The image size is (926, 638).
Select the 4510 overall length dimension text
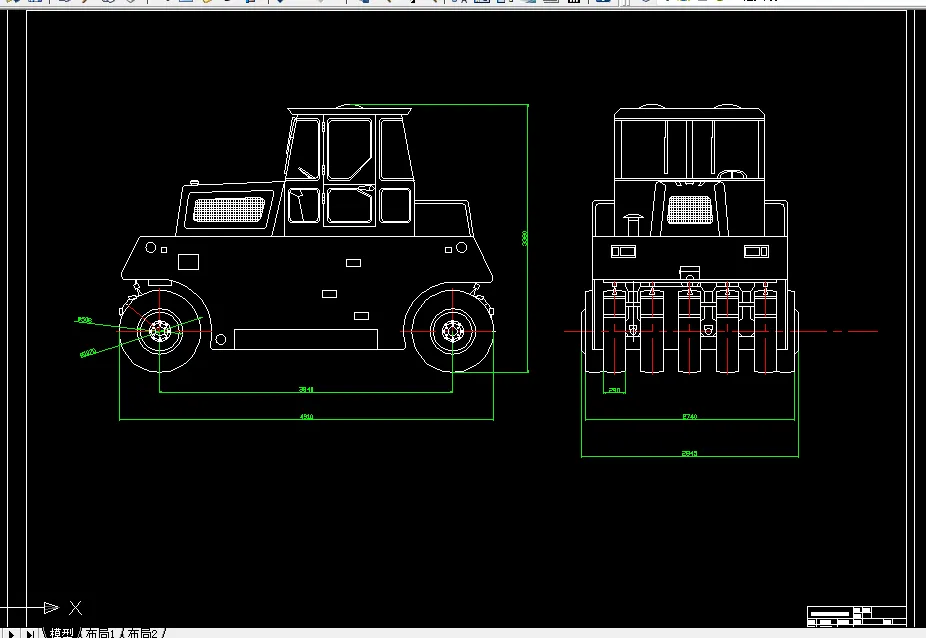(x=306, y=416)
